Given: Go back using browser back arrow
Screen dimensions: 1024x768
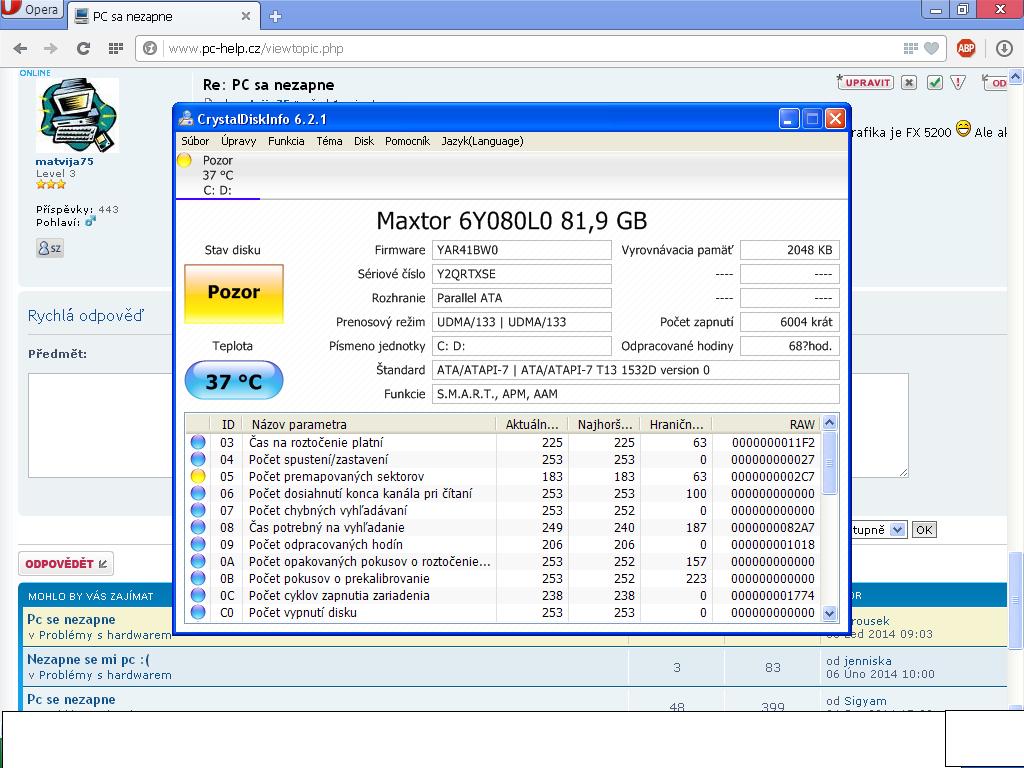Looking at the screenshot, I should pos(20,48).
